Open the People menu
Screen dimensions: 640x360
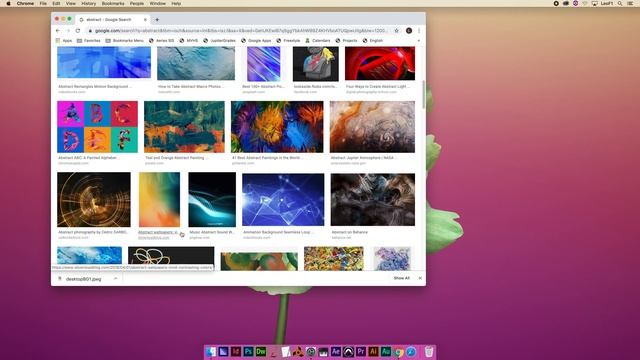pyautogui.click(x=137, y=3)
